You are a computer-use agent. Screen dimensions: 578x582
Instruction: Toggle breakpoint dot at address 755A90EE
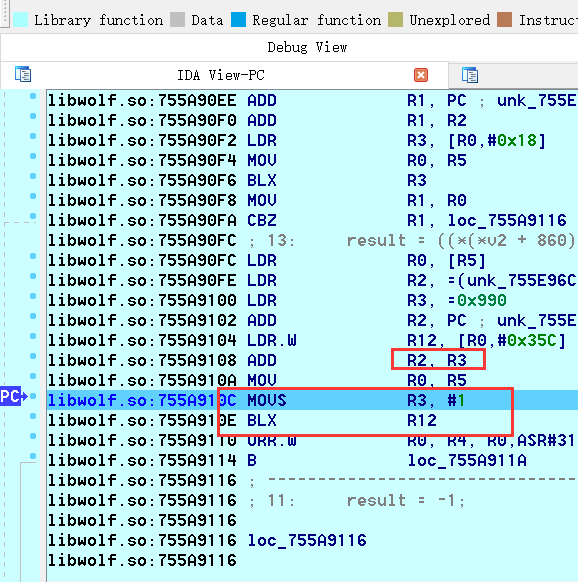click(x=33, y=96)
